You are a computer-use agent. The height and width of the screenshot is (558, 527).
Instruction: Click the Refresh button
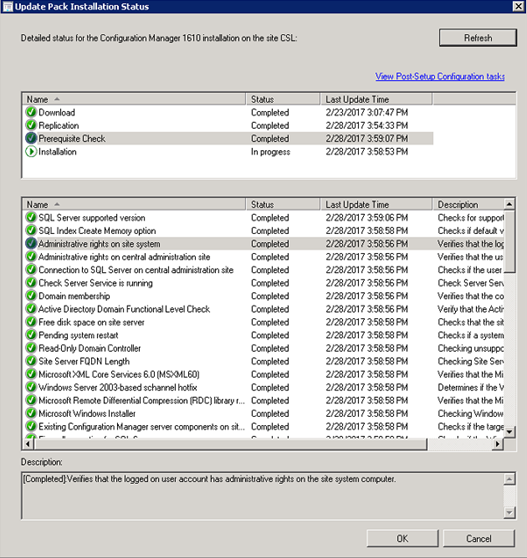(x=478, y=38)
